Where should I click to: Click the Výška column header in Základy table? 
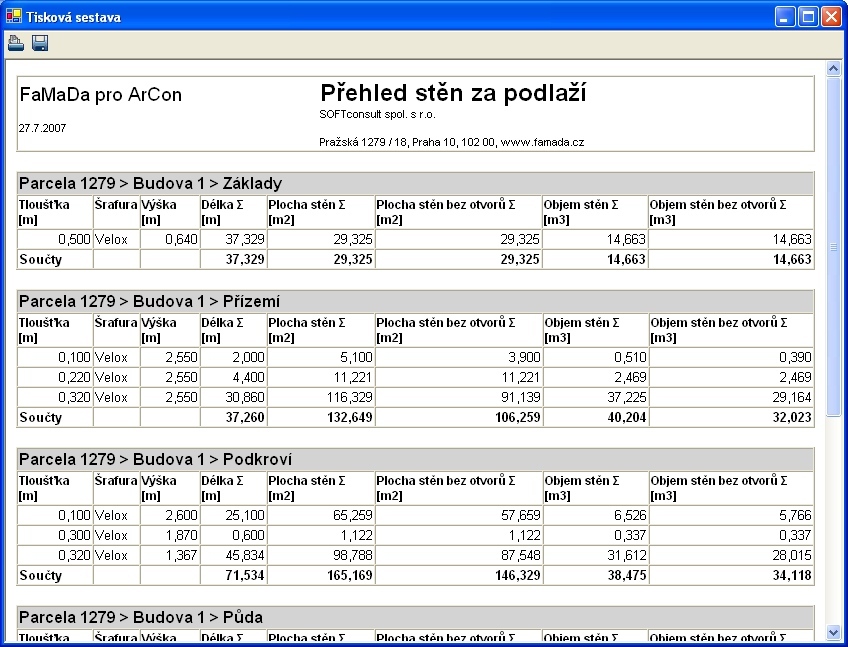point(170,212)
